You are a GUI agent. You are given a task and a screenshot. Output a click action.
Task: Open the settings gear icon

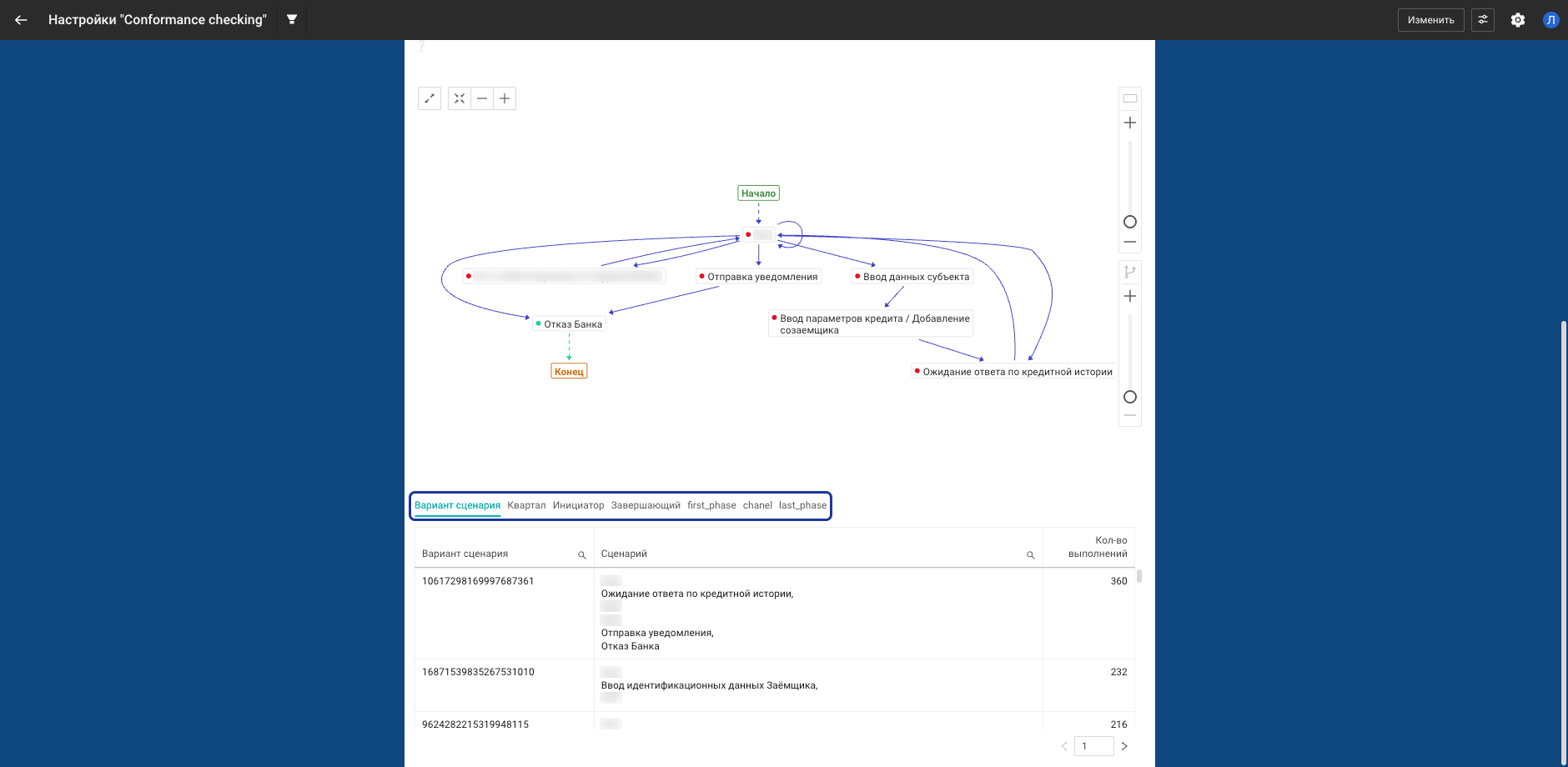pos(1518,20)
